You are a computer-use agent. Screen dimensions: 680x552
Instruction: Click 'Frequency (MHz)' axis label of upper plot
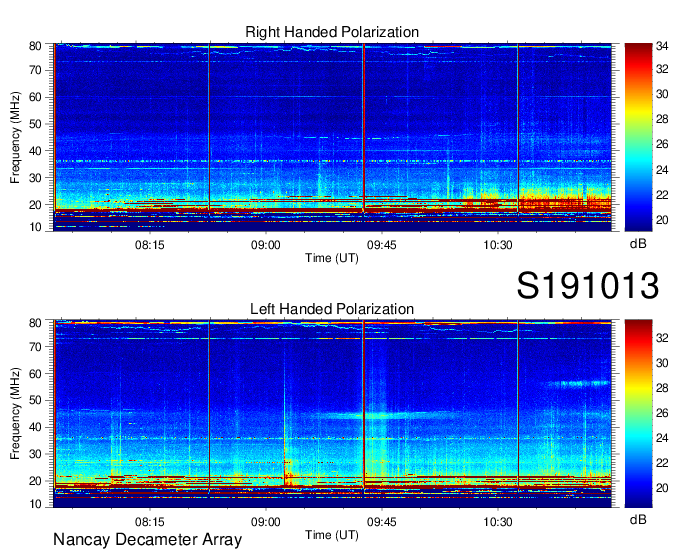click(15, 137)
